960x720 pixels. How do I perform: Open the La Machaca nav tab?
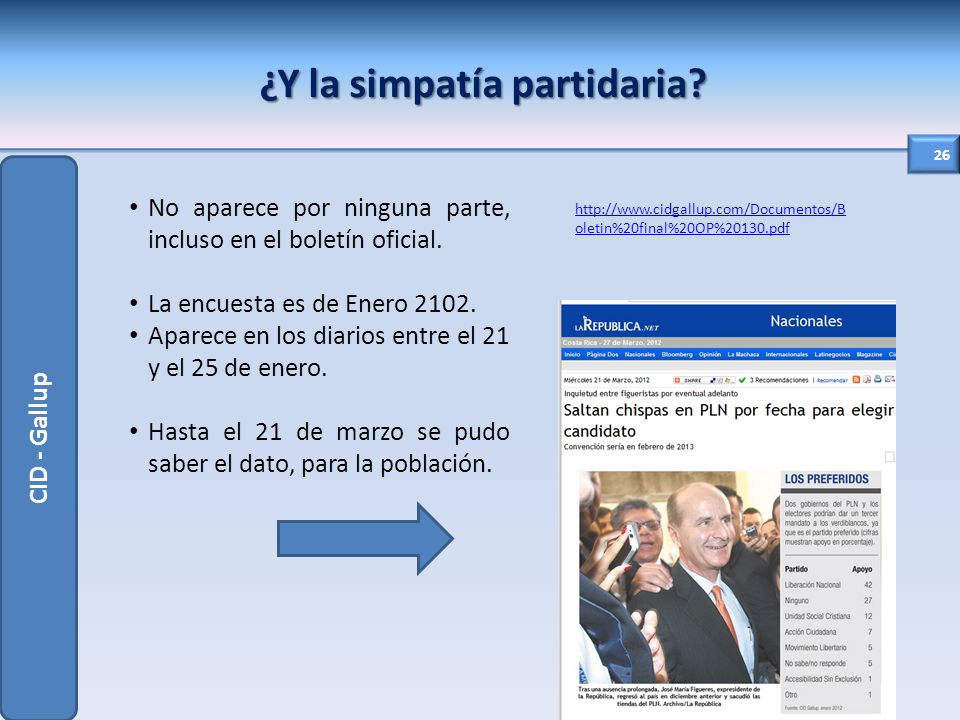(743, 354)
